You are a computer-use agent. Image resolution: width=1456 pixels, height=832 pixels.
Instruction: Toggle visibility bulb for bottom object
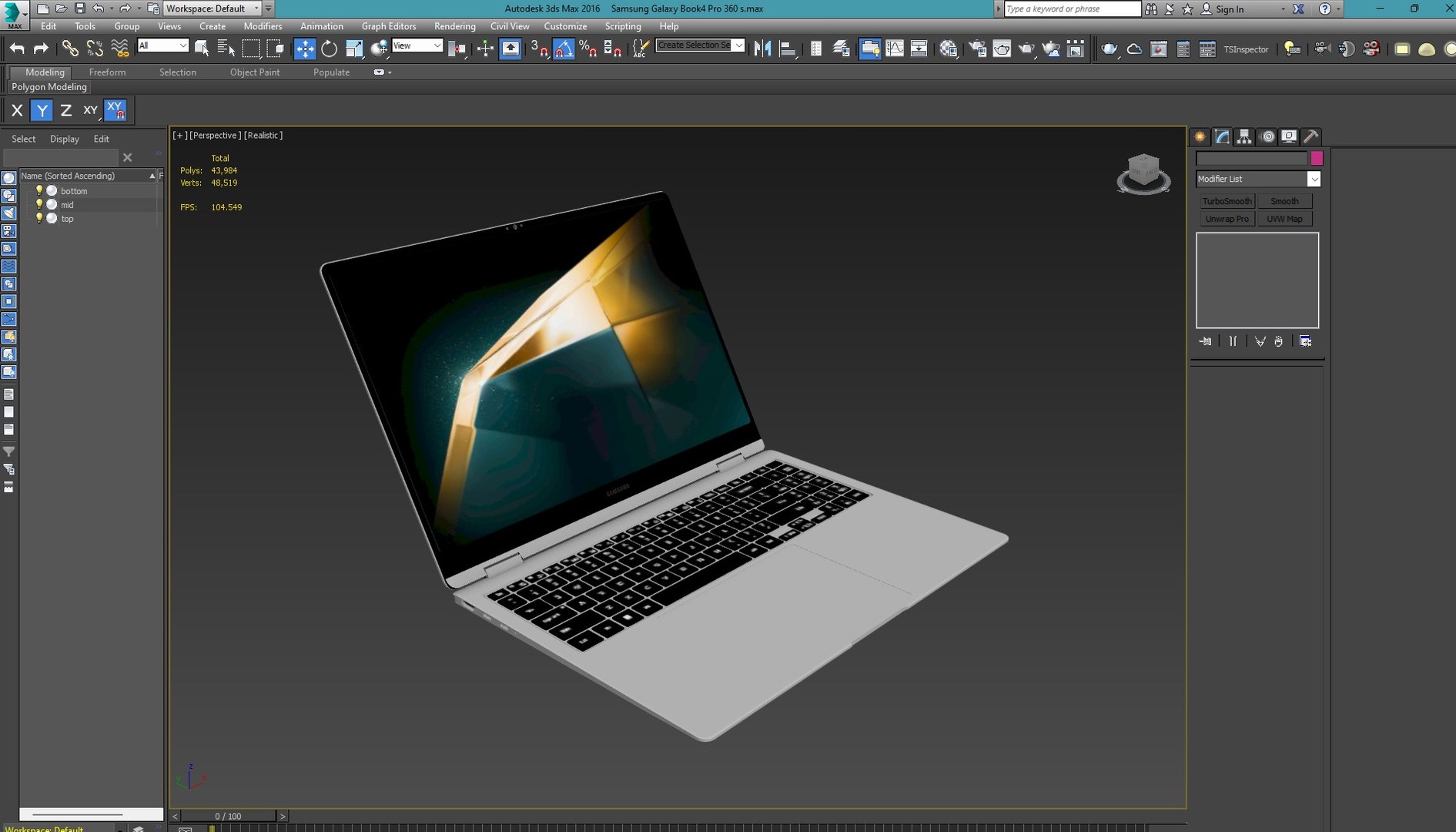[39, 190]
